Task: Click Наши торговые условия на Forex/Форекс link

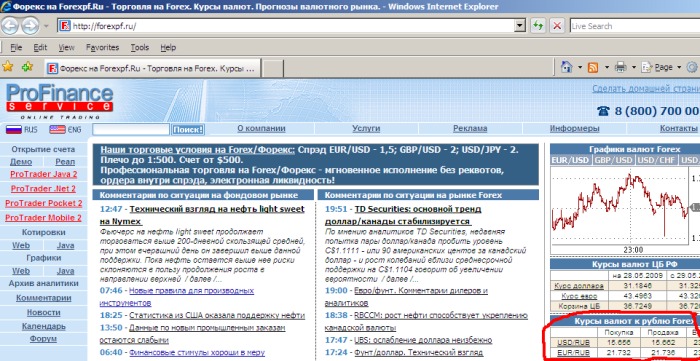Action: pyautogui.click(x=197, y=150)
